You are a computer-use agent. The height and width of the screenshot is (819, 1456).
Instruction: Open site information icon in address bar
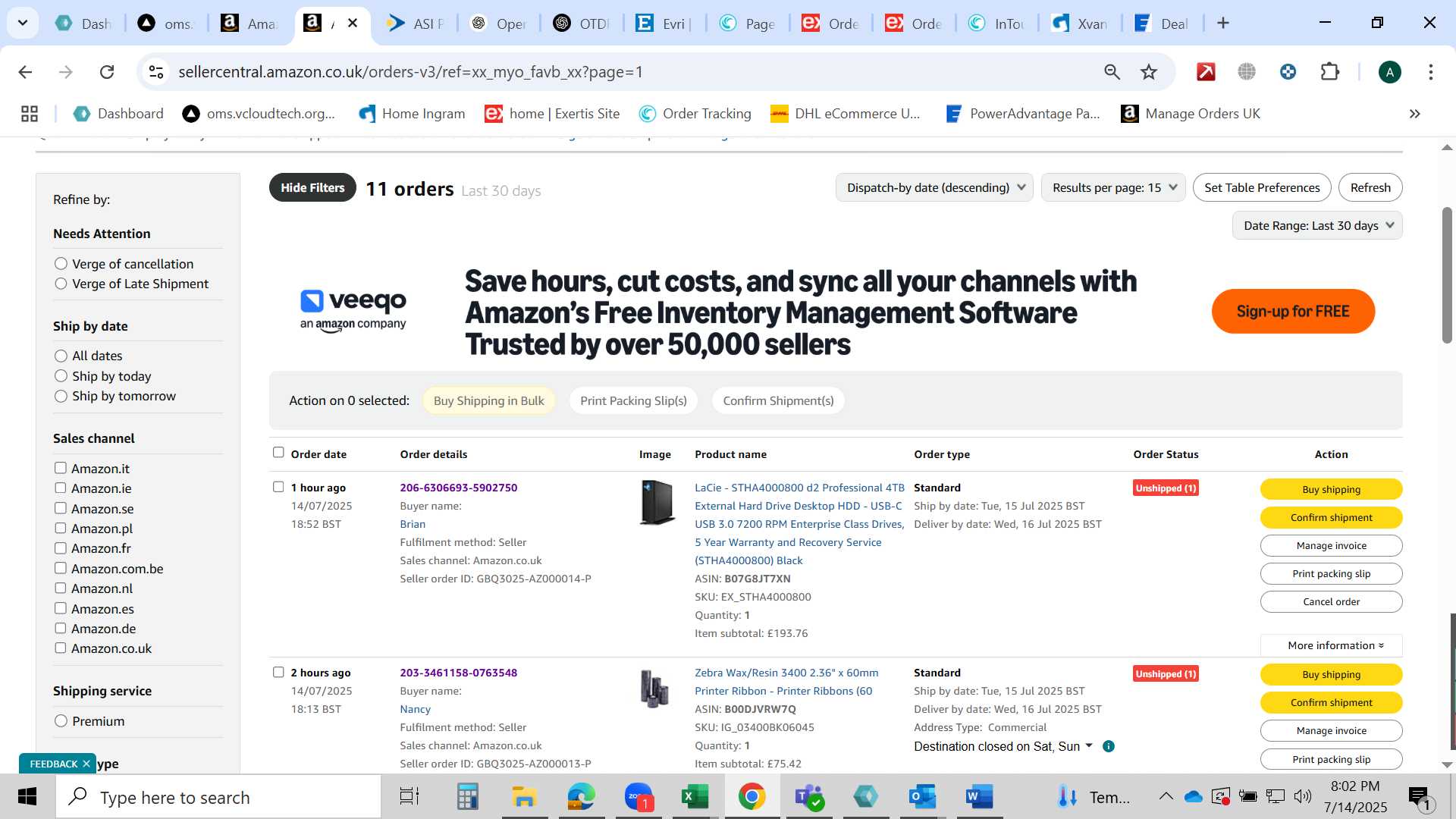(156, 72)
